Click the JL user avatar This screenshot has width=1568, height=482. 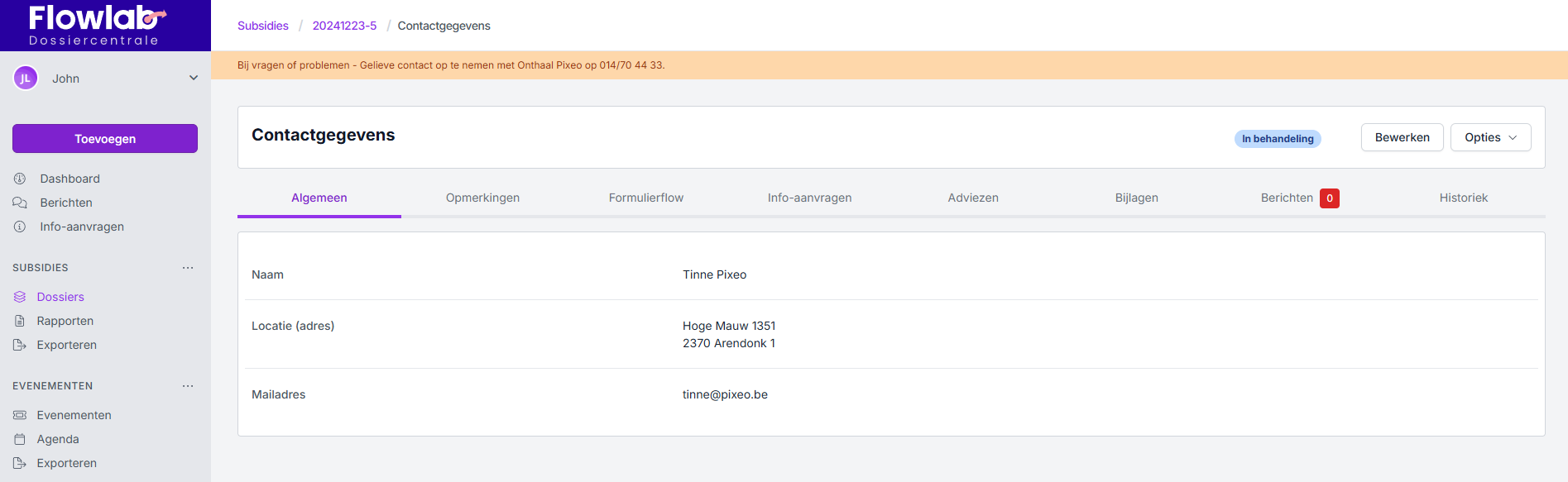click(26, 79)
